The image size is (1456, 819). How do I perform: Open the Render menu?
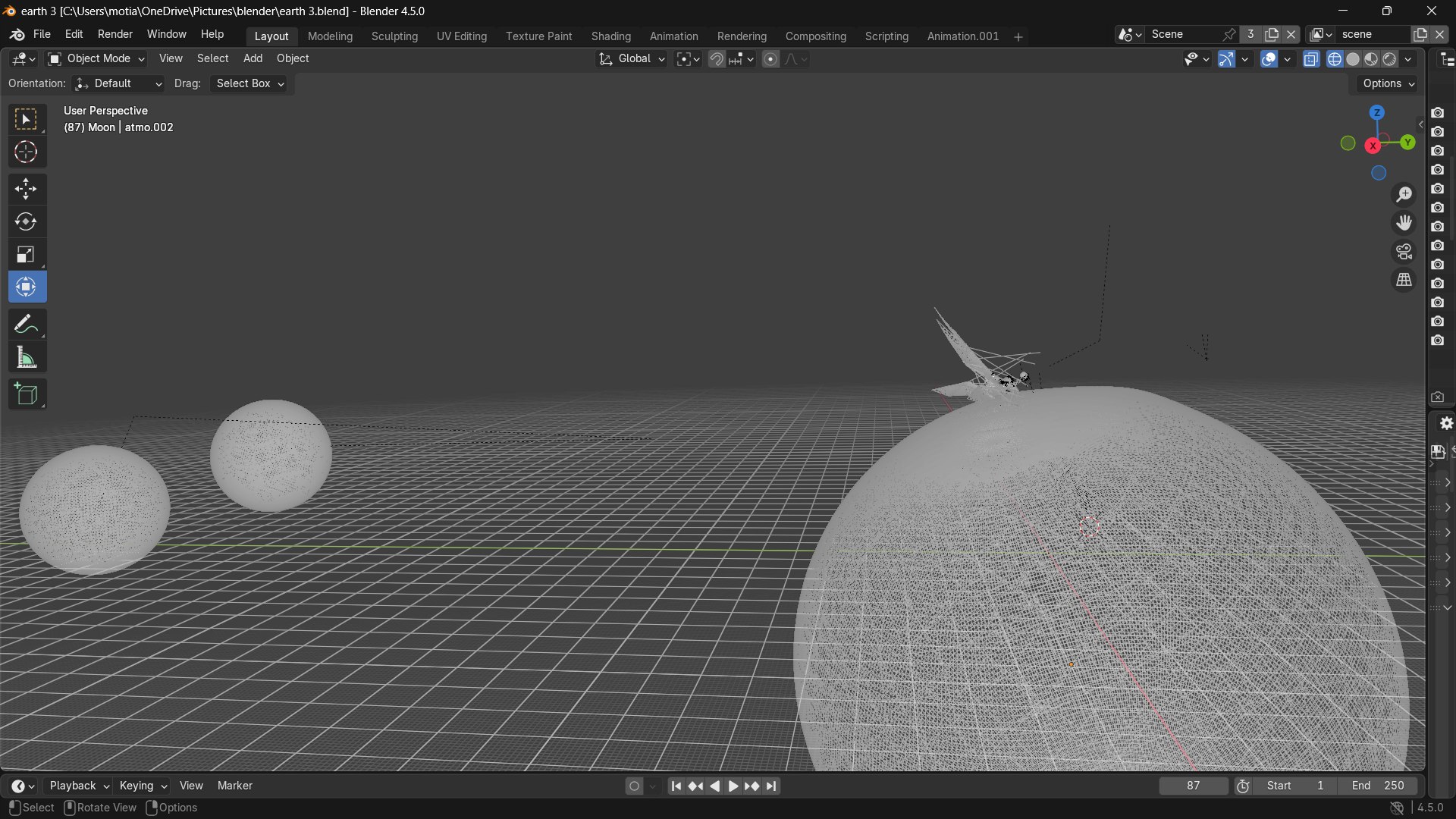(x=115, y=35)
